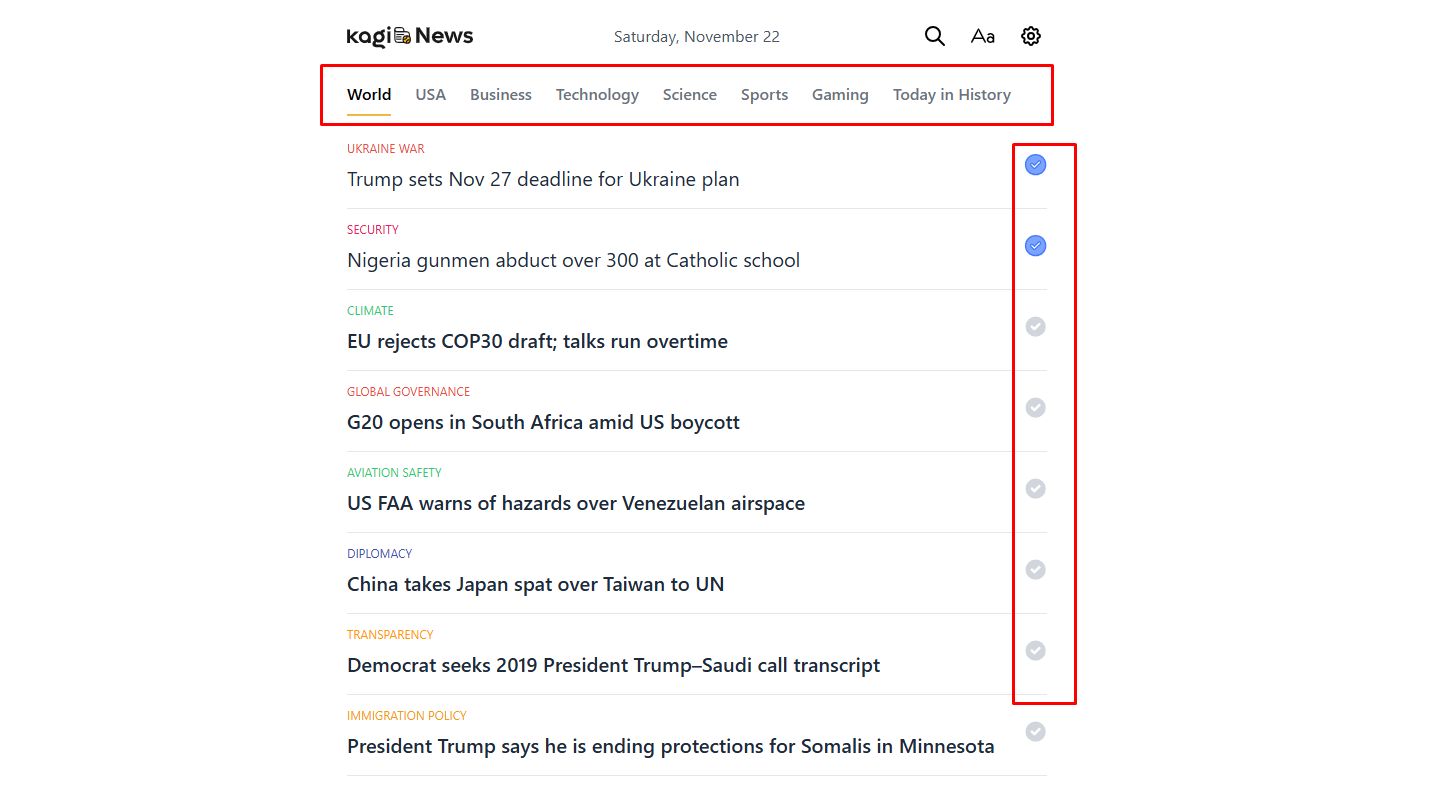
Task: Click the UKRAINE WAR category label
Action: coord(385,148)
